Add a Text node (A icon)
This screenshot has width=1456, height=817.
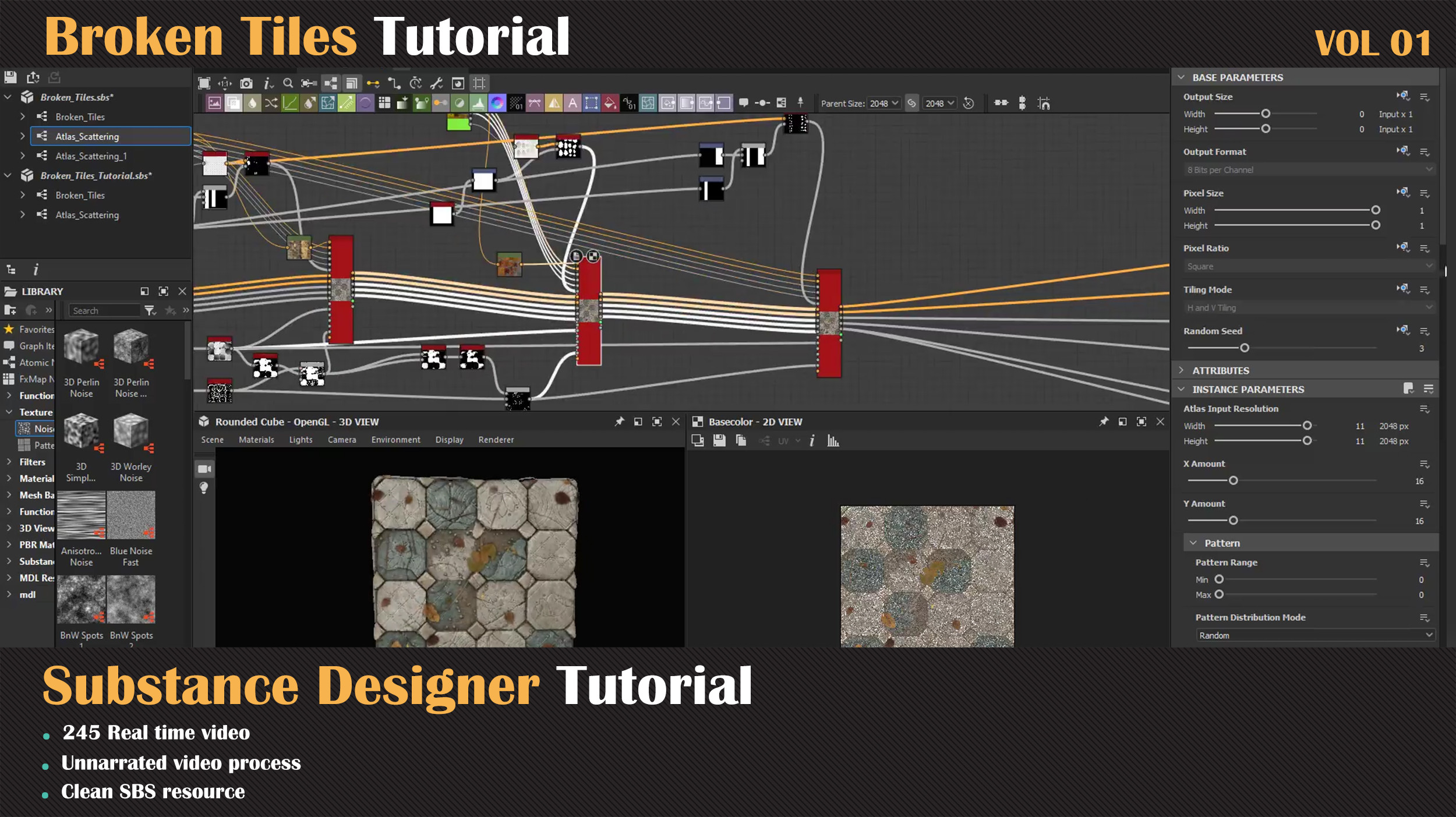click(x=572, y=103)
